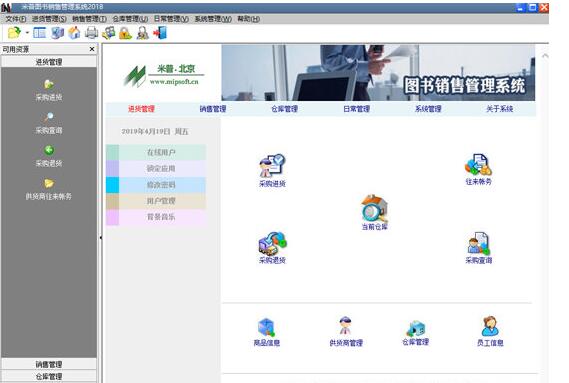Open 商品信息 cube icon

point(267,332)
